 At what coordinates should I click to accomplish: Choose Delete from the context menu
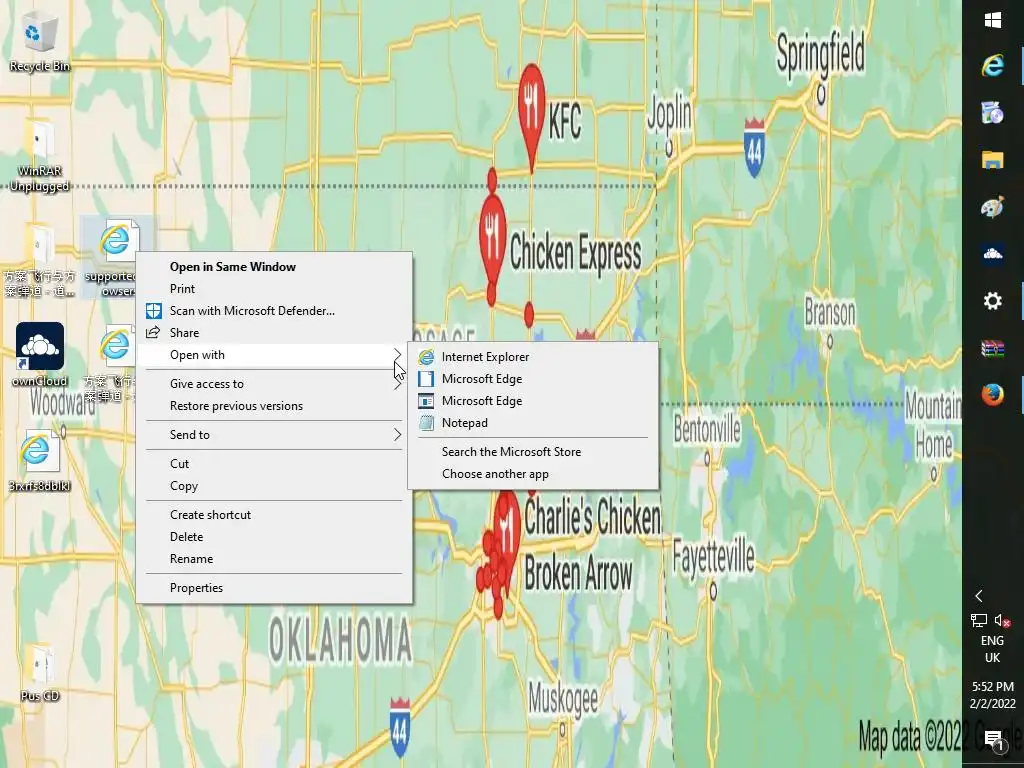[274, 537]
